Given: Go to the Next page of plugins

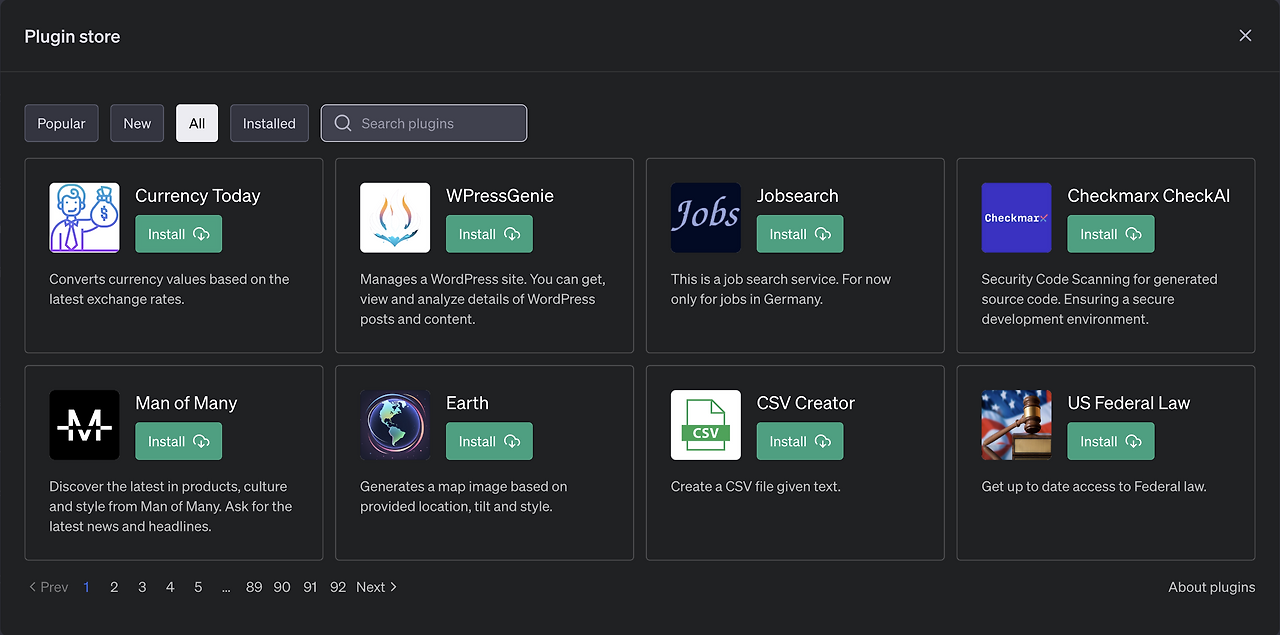Looking at the screenshot, I should (x=377, y=587).
